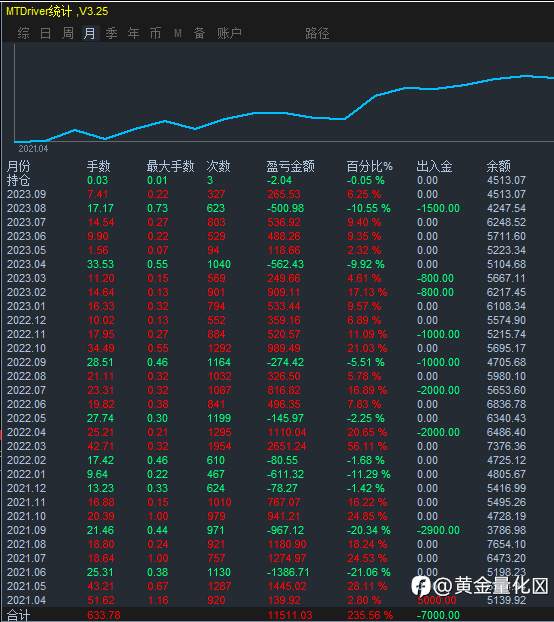Click profit value -1386.71
Screen dimensions: 554x622
[288, 572]
